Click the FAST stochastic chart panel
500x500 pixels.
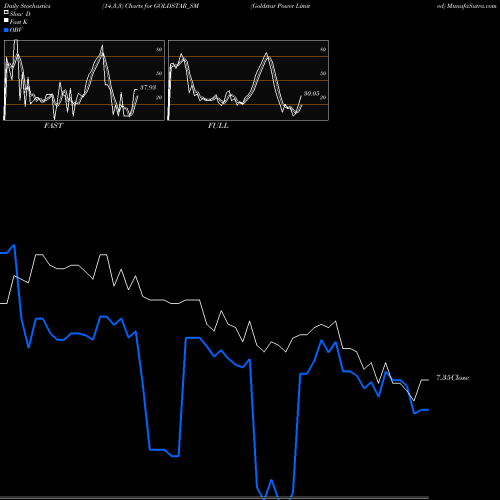[x=84, y=80]
